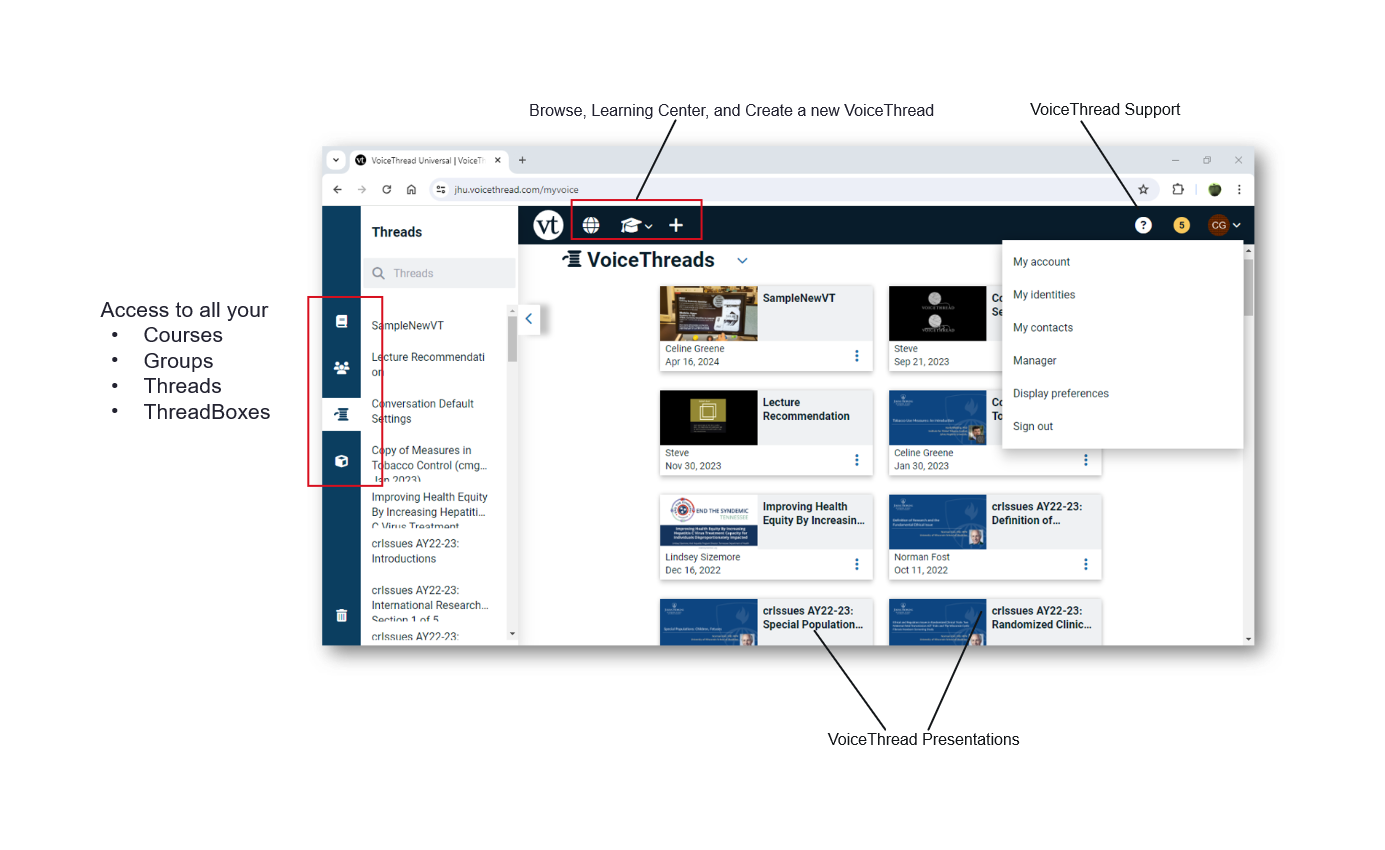Screen dimensions: 1385x850
Task: Open the ThreadBoxes cube icon
Action: point(341,461)
